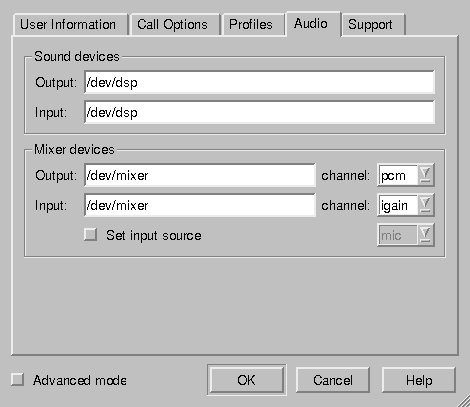470x407 pixels.
Task: Confirm settings with the OK button
Action: (x=246, y=380)
